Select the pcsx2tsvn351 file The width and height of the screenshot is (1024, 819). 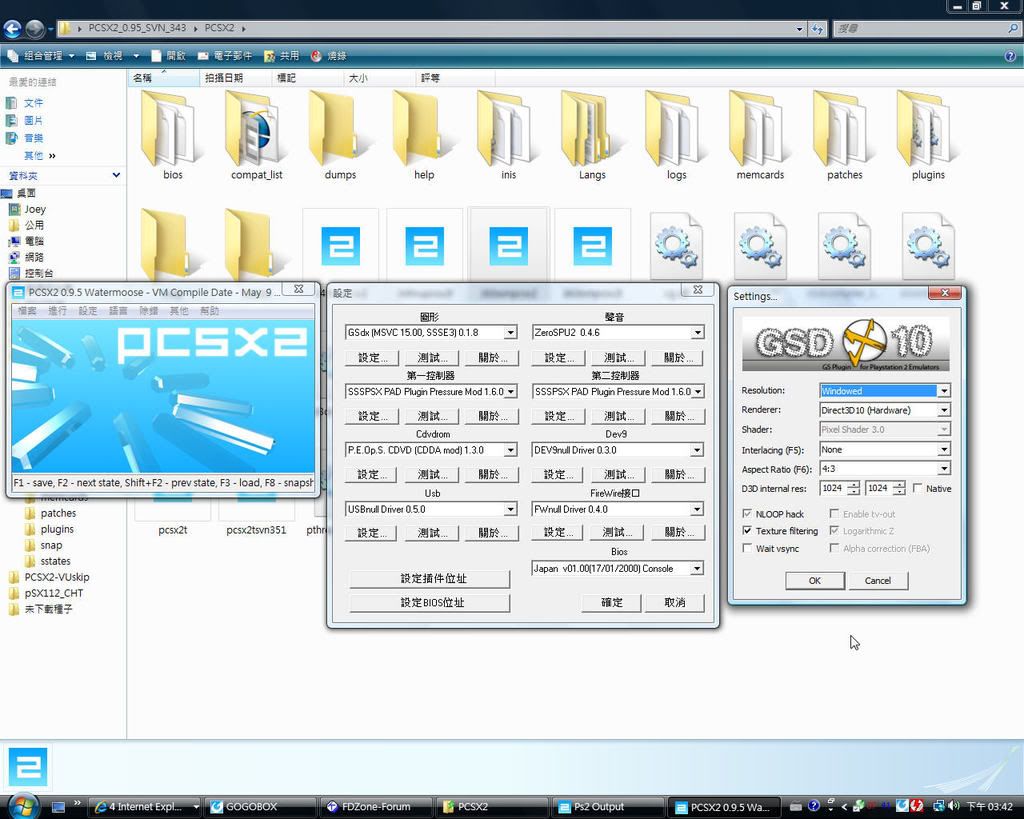pos(256,530)
